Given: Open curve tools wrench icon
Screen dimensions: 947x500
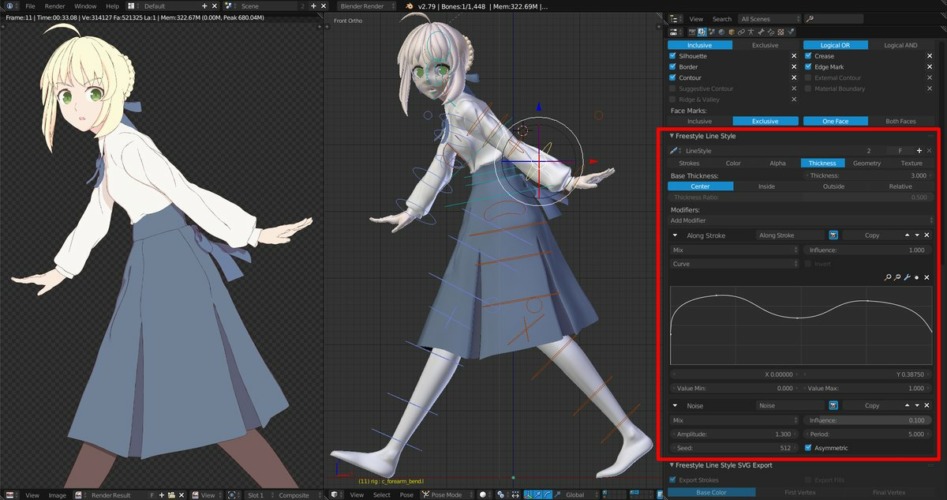Looking at the screenshot, I should [906, 277].
